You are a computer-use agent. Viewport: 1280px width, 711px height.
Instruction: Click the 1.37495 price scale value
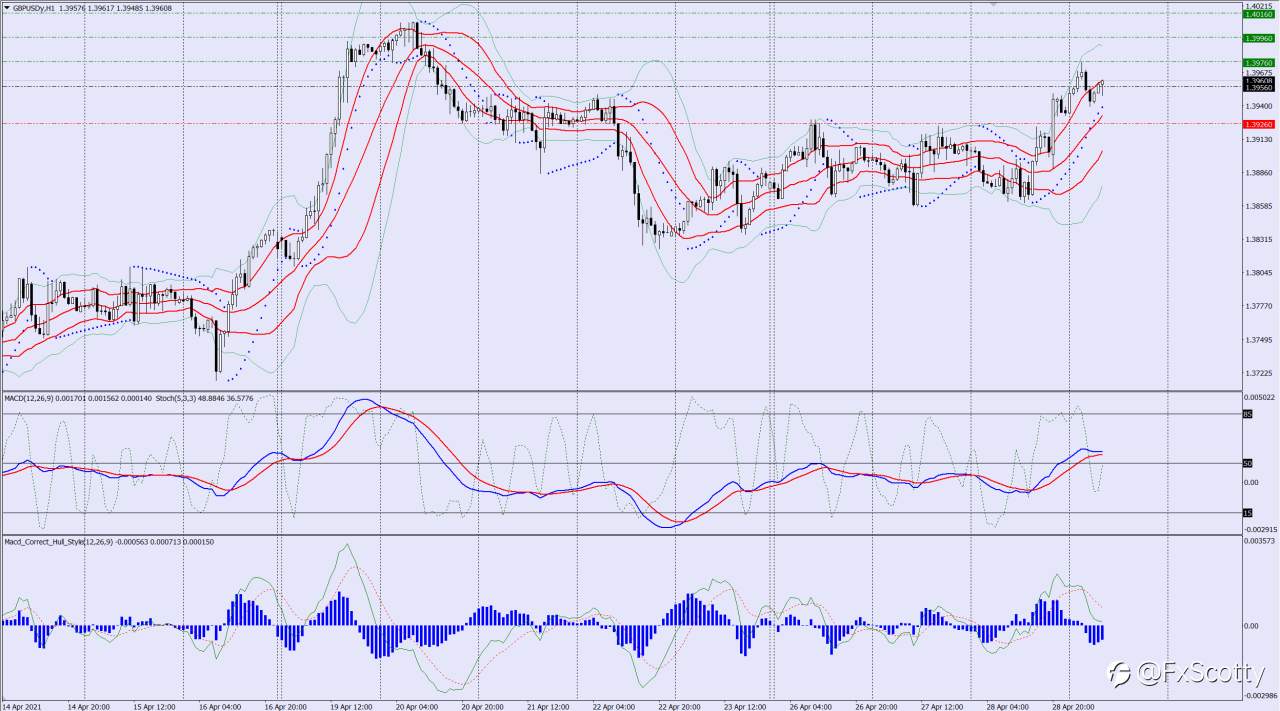click(1258, 340)
